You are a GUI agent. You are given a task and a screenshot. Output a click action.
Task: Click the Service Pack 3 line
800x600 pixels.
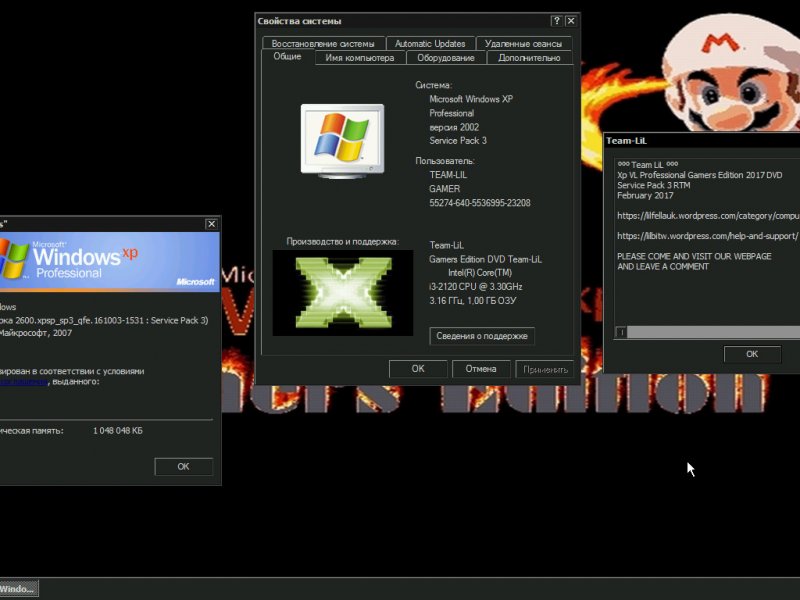[x=458, y=141]
